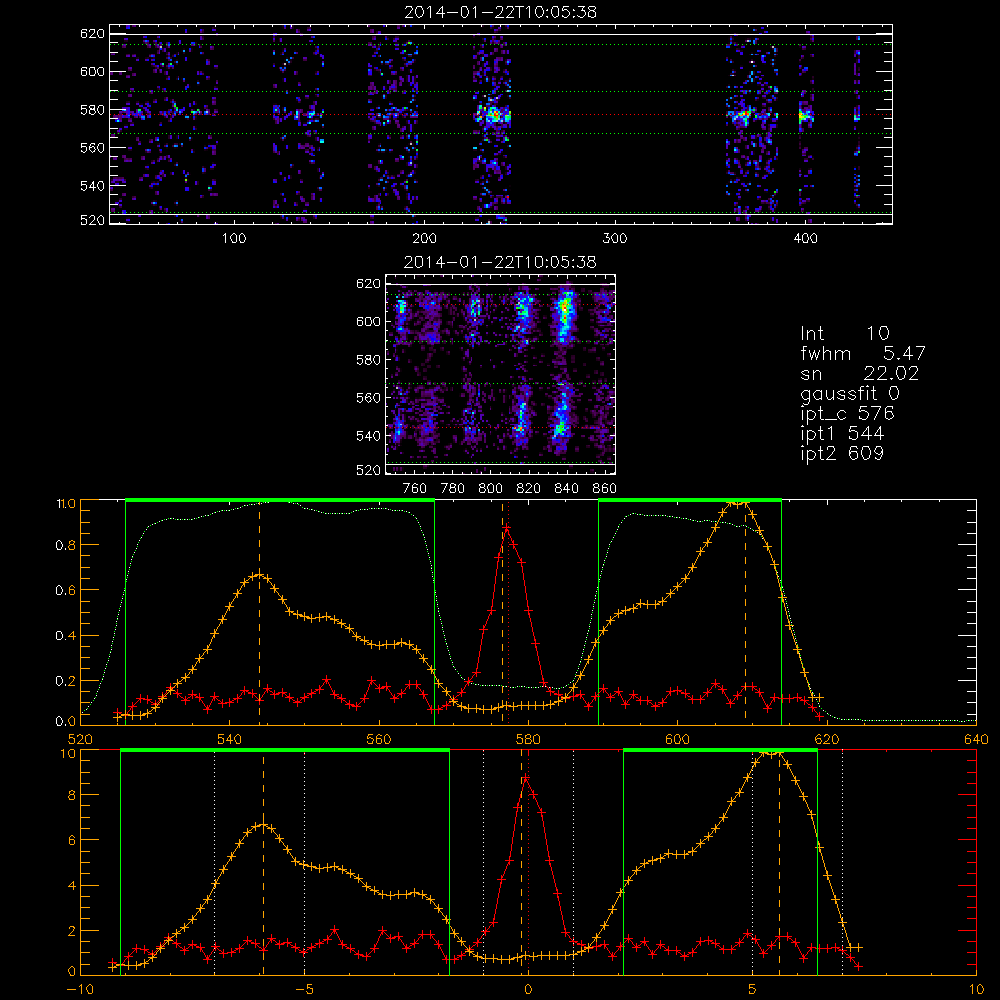Click the red central peak in the normalized profile plot
This screenshot has height=1000, width=1000.
[x=507, y=528]
